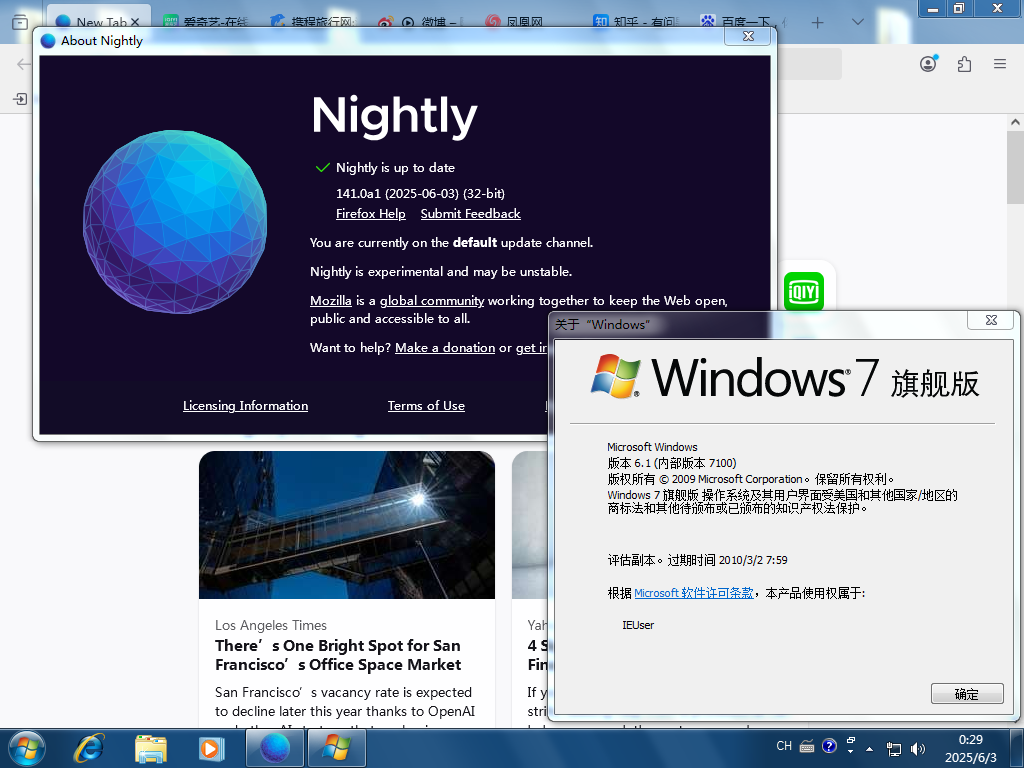The image size is (1024, 768).
Task: Switch to the New Tab browser tab
Action: (97, 21)
